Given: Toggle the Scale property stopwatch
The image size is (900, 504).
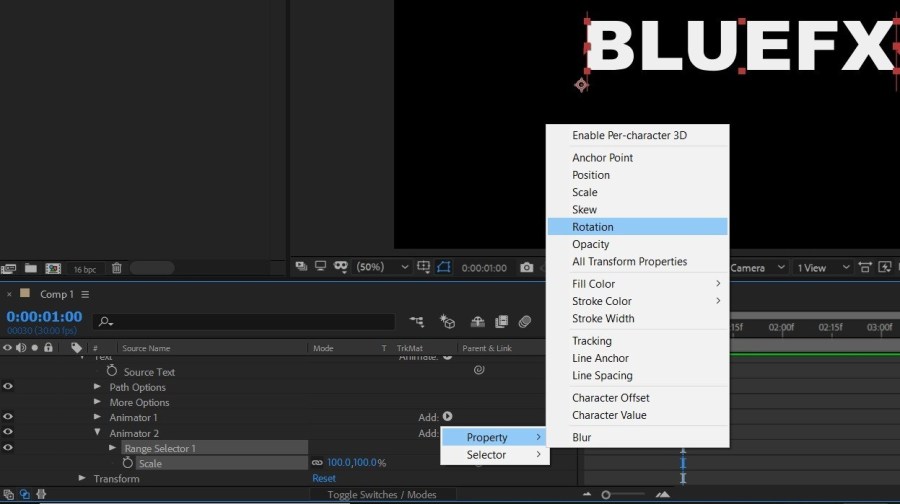Looking at the screenshot, I should (x=127, y=463).
